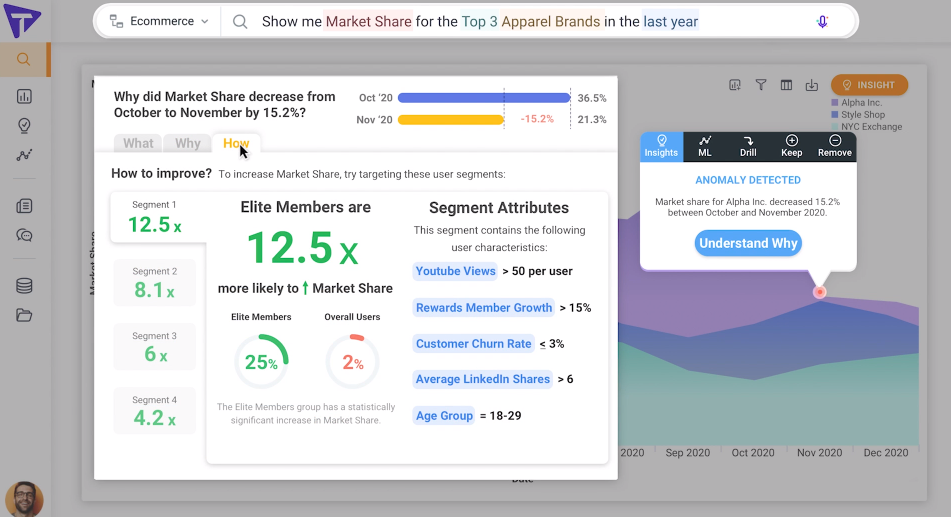Screen dimensions: 951x517
Task: Open the bar chart dashboard sidebar icon
Action: click(x=24, y=96)
